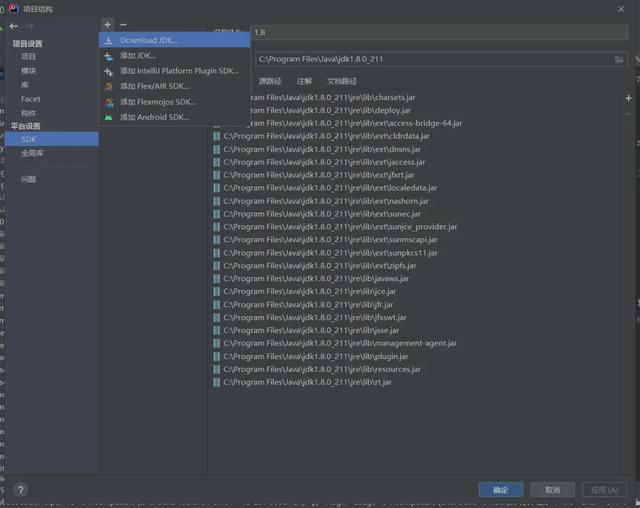This screenshot has height=508, width=640.
Task: Click the IntelliJ Plugin SDK icon in the menu
Action: (109, 71)
